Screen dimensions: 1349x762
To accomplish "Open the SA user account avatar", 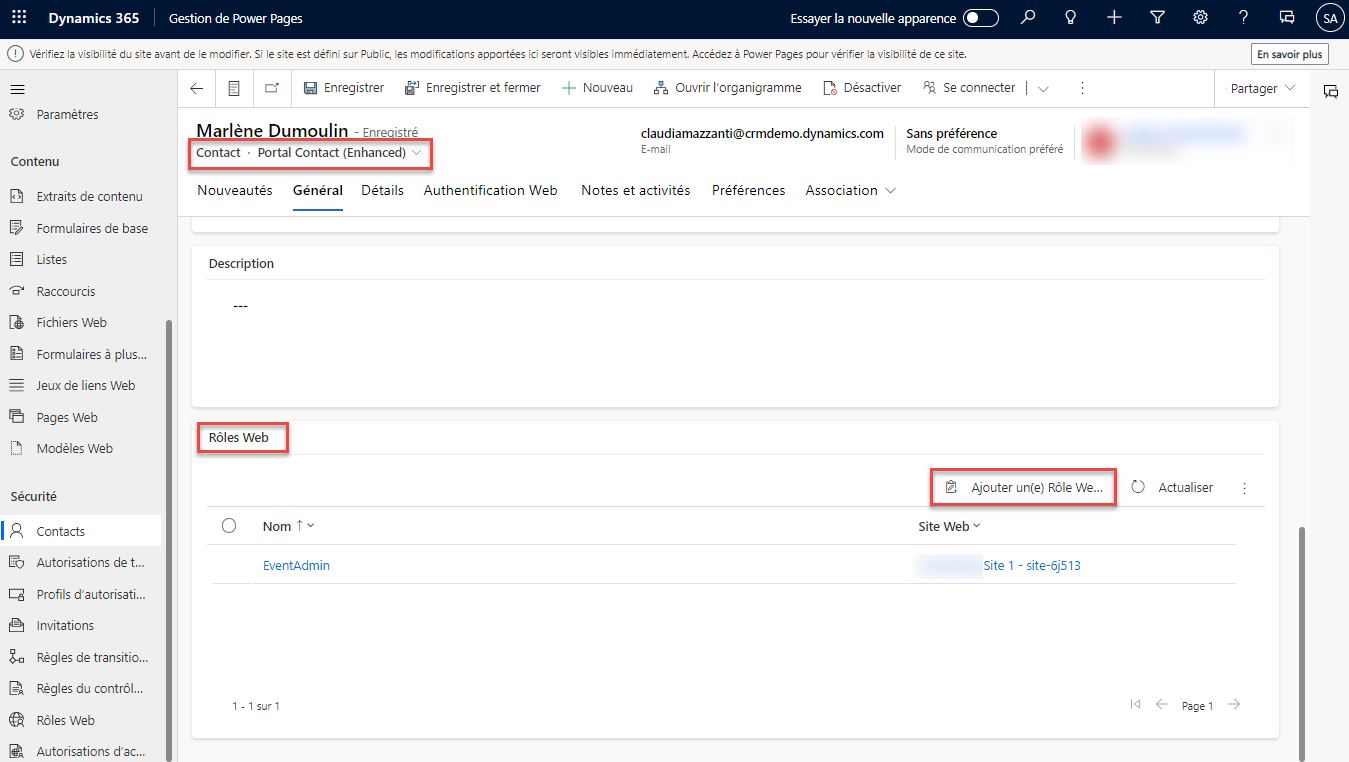I will point(1329,18).
